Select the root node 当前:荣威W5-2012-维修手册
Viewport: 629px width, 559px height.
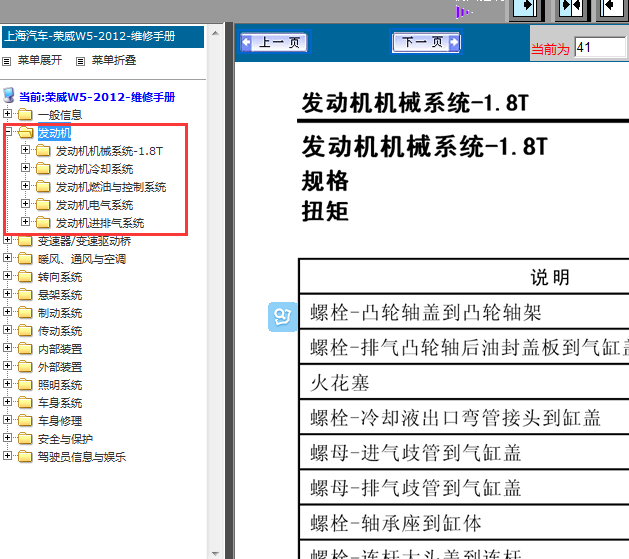(x=97, y=97)
